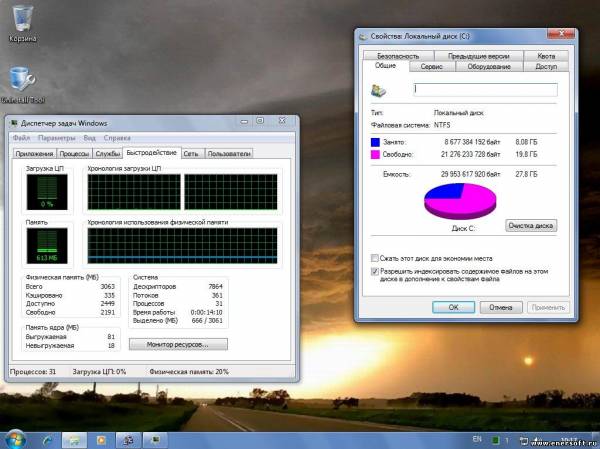Image resolution: width=600 pixels, height=449 pixels.
Task: Click the '21 276 233 728 байт' free value
Action: tap(470, 155)
